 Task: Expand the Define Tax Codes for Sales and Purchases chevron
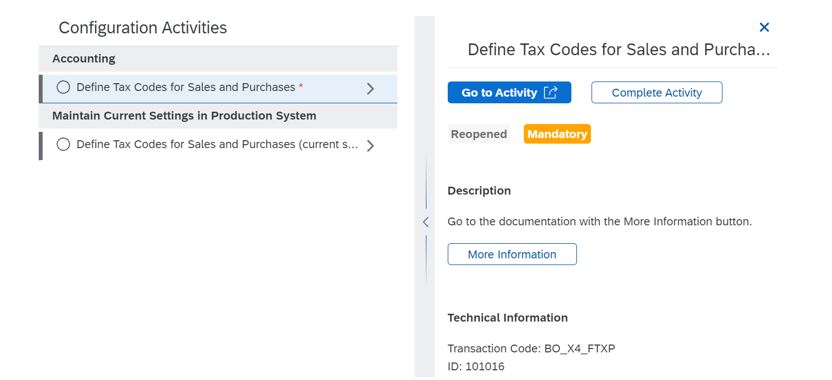(x=370, y=89)
